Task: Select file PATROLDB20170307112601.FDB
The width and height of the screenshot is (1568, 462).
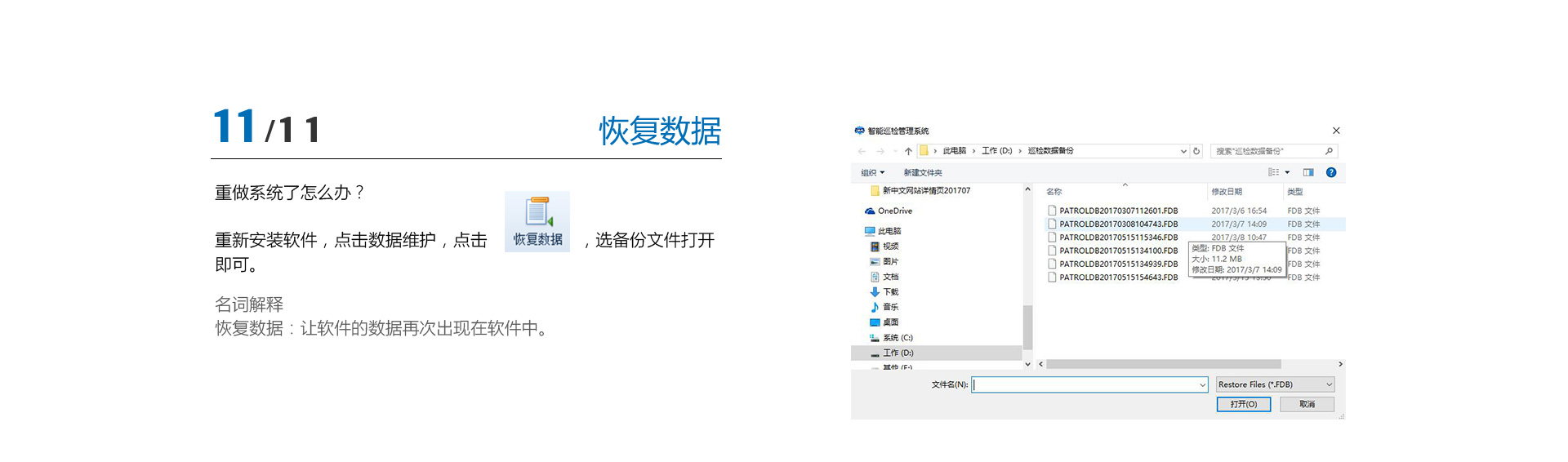Action: point(1118,211)
